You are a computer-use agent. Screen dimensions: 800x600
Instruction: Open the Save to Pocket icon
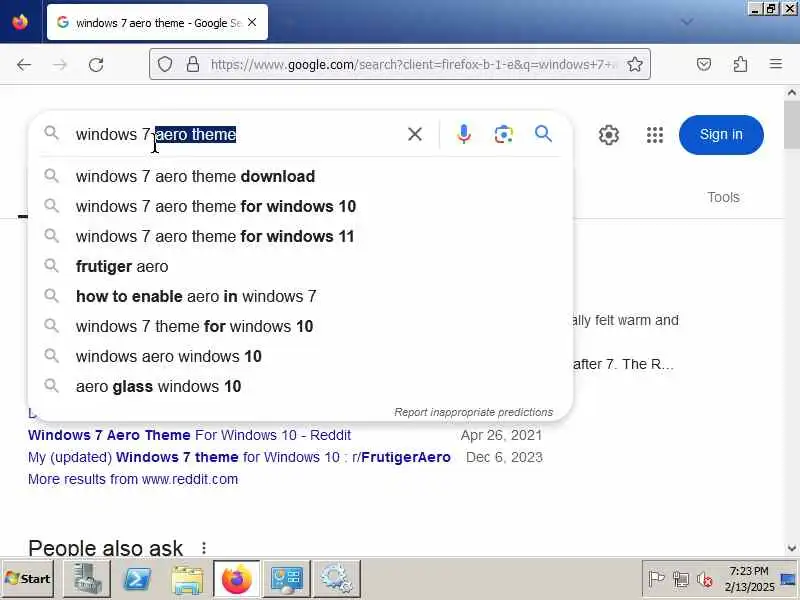click(704, 64)
